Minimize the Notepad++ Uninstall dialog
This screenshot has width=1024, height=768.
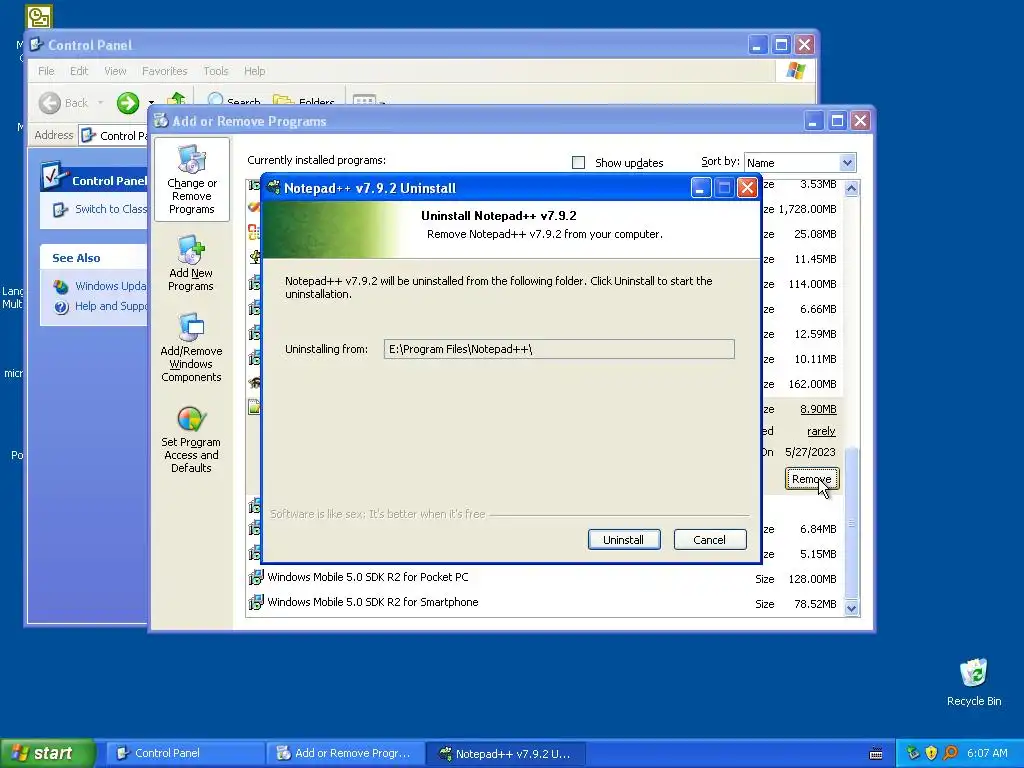[x=700, y=188]
